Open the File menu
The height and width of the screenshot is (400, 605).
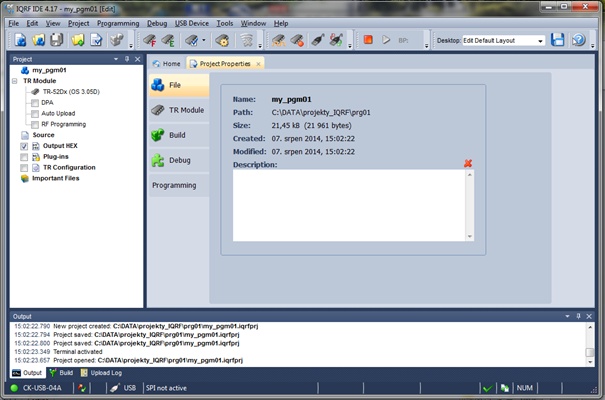[14, 24]
